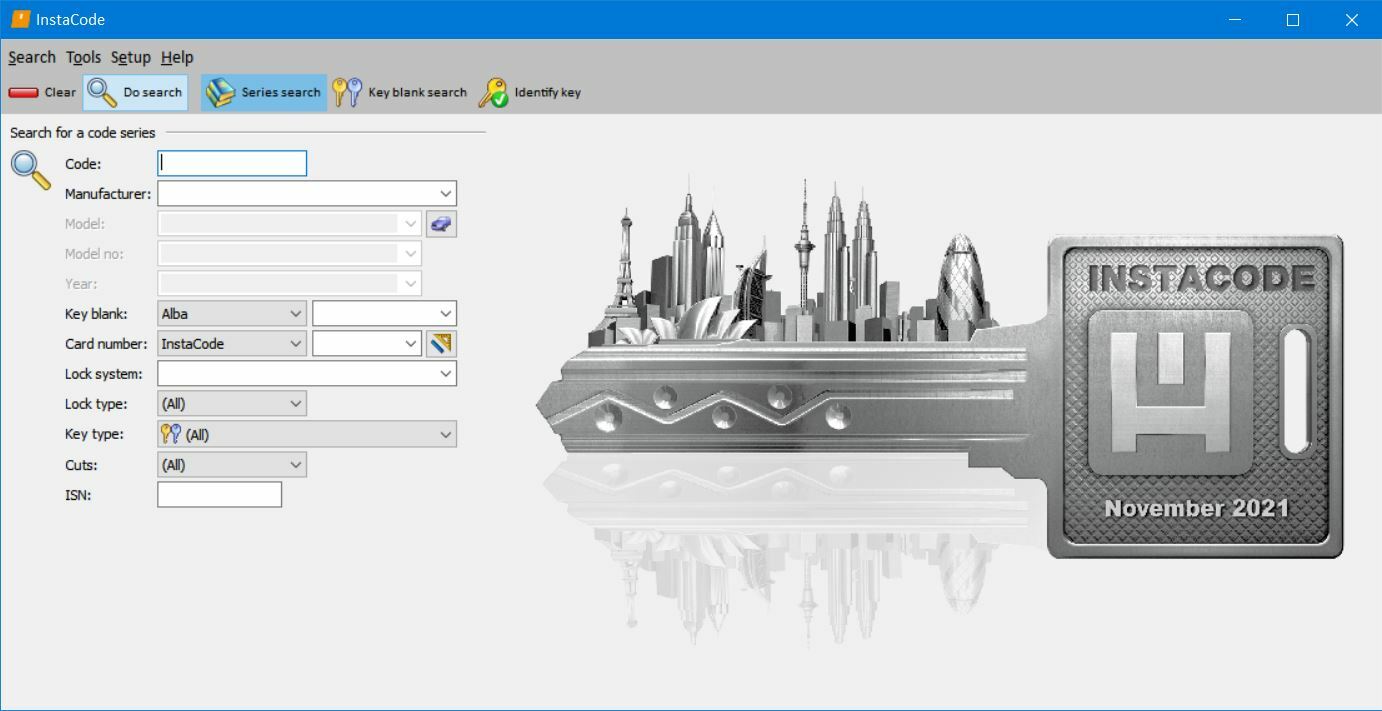Open the Cuts dropdown
This screenshot has width=1382, height=711.
pyautogui.click(x=232, y=465)
